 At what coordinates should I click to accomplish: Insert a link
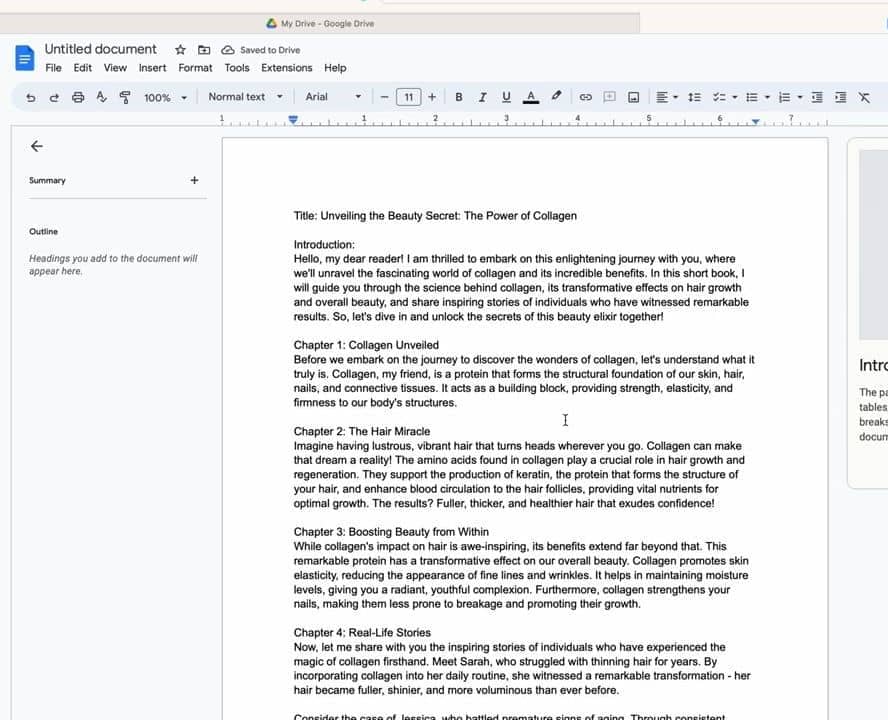point(586,97)
